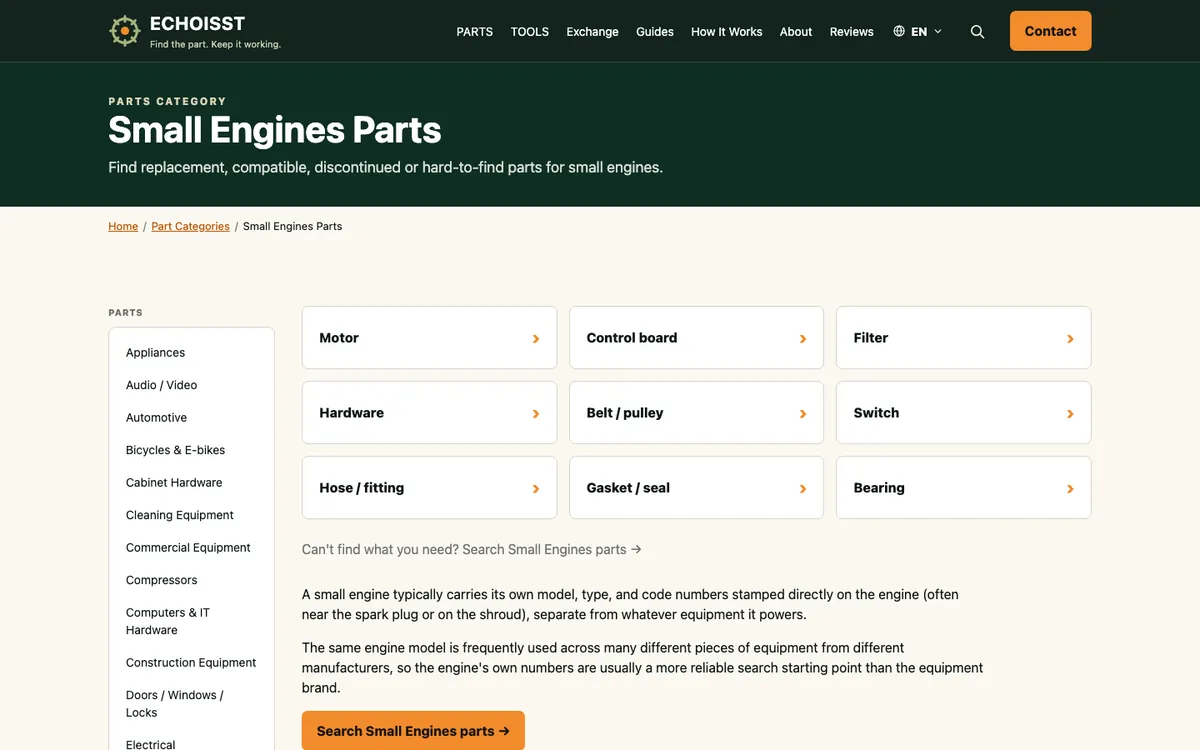Image resolution: width=1200 pixels, height=750 pixels.
Task: Open the TOOLS menu
Action: 529,32
